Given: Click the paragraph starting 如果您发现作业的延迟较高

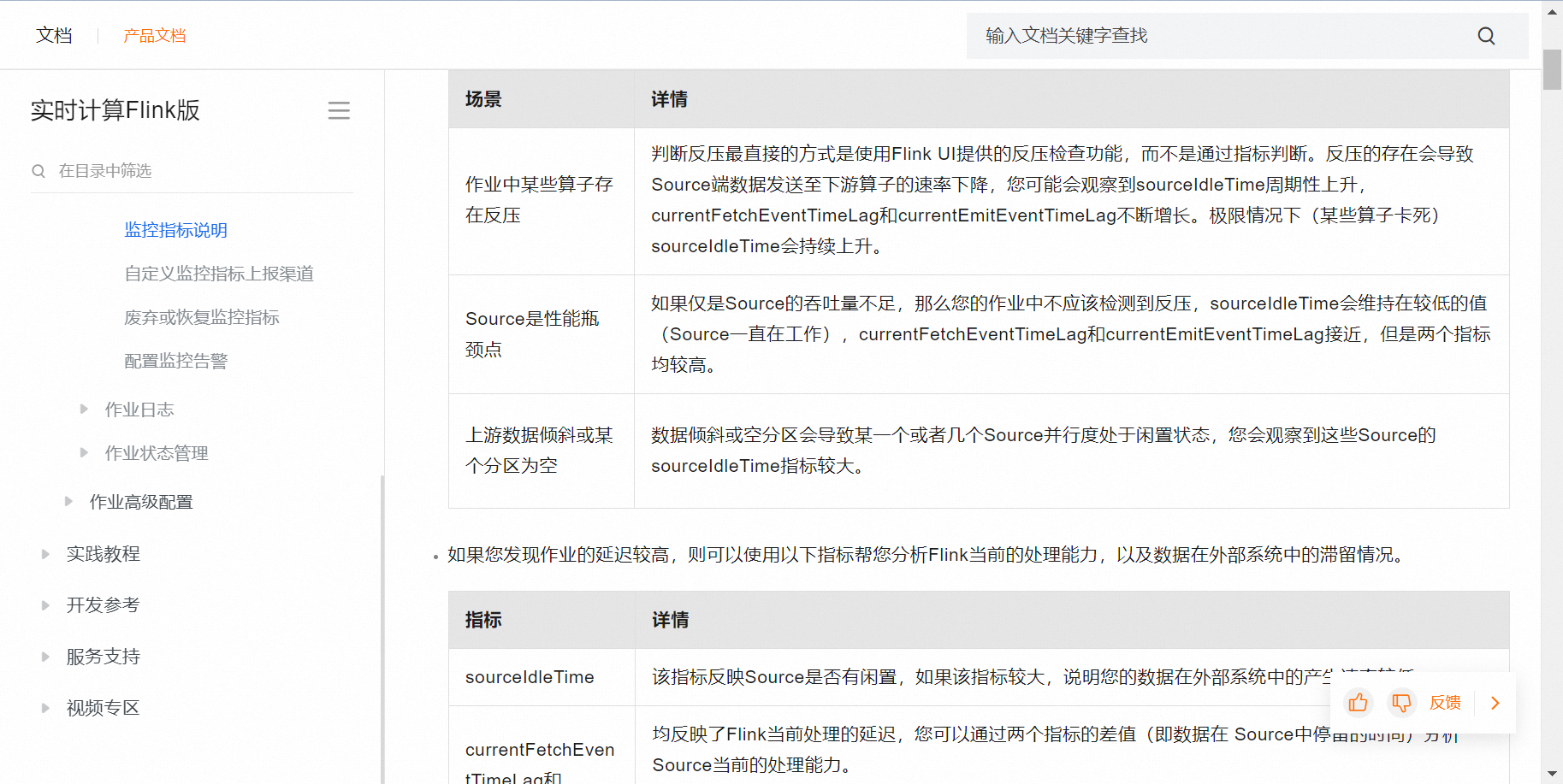Looking at the screenshot, I should (x=926, y=555).
